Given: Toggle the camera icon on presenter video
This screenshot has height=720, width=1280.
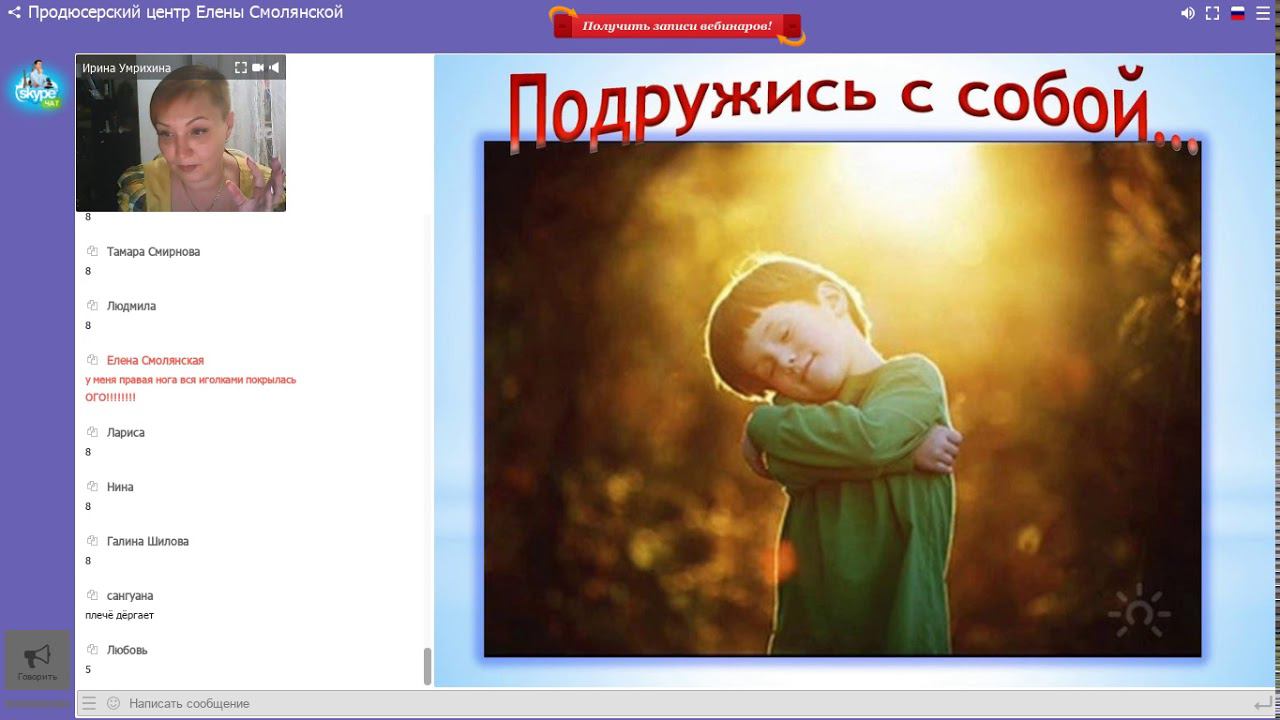Looking at the screenshot, I should tap(258, 68).
